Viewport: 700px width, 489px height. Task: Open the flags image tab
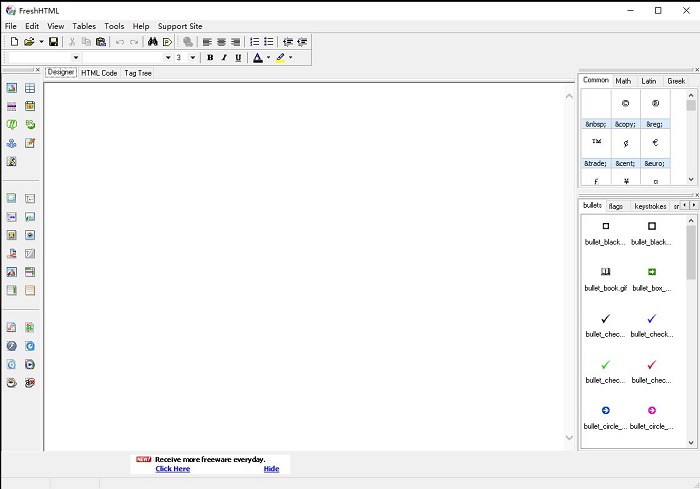616,206
